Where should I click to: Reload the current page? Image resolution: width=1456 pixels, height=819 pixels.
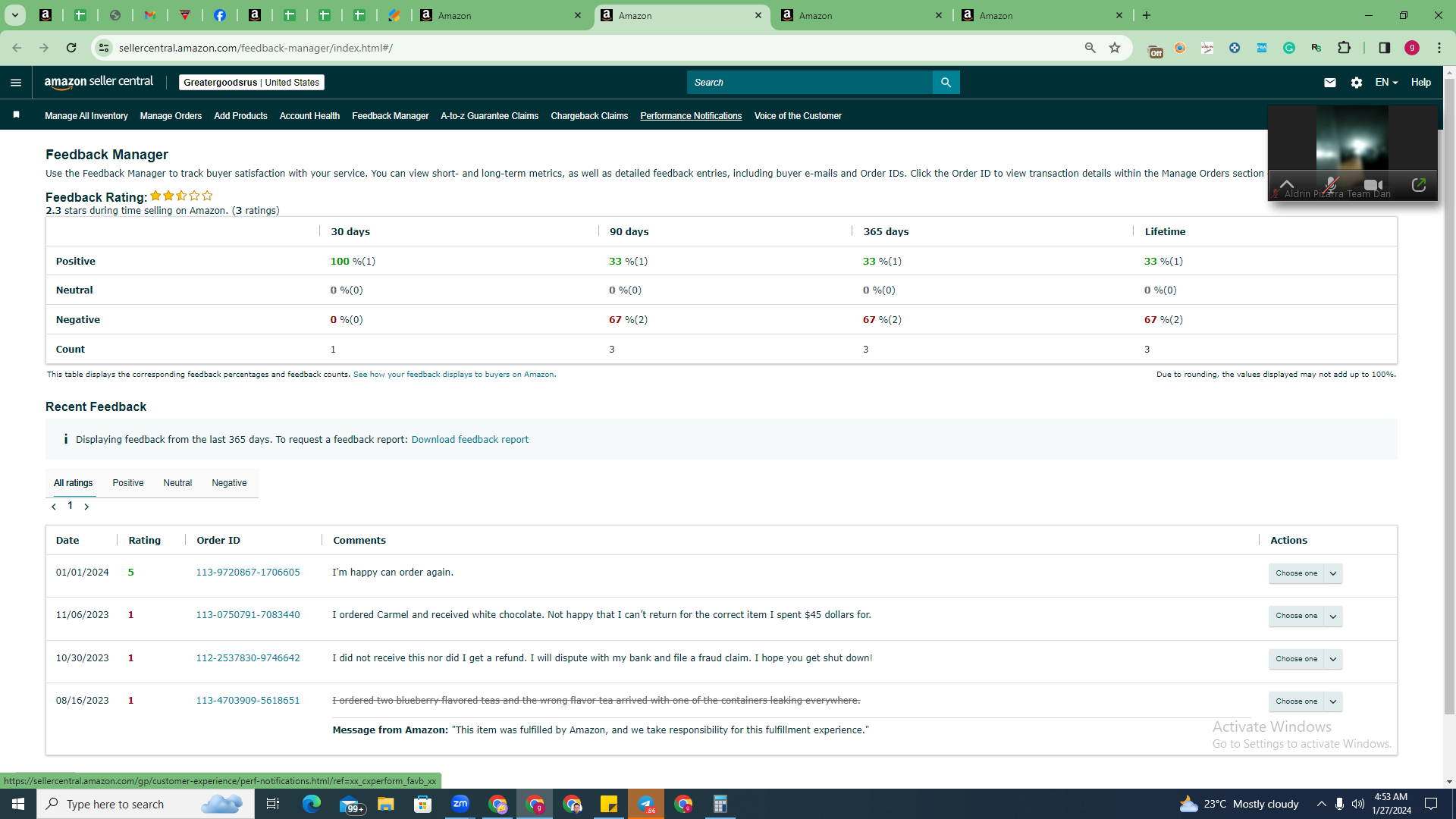point(71,48)
